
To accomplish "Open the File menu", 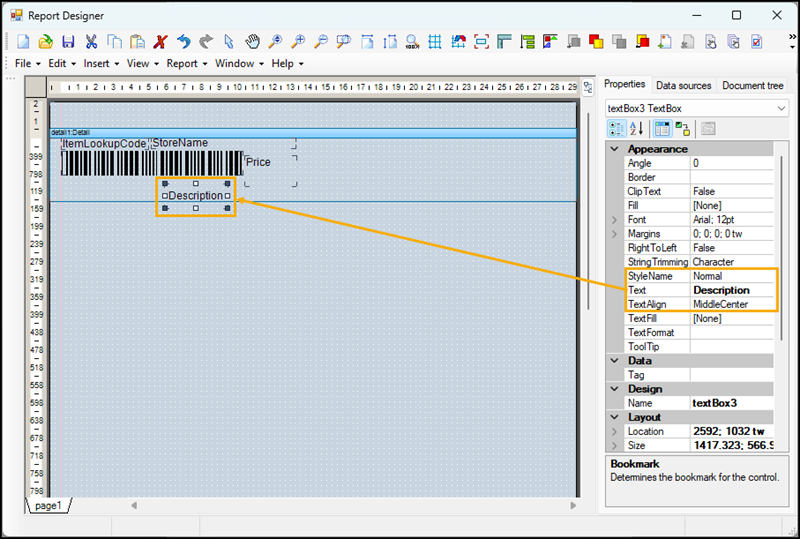I will pos(27,64).
